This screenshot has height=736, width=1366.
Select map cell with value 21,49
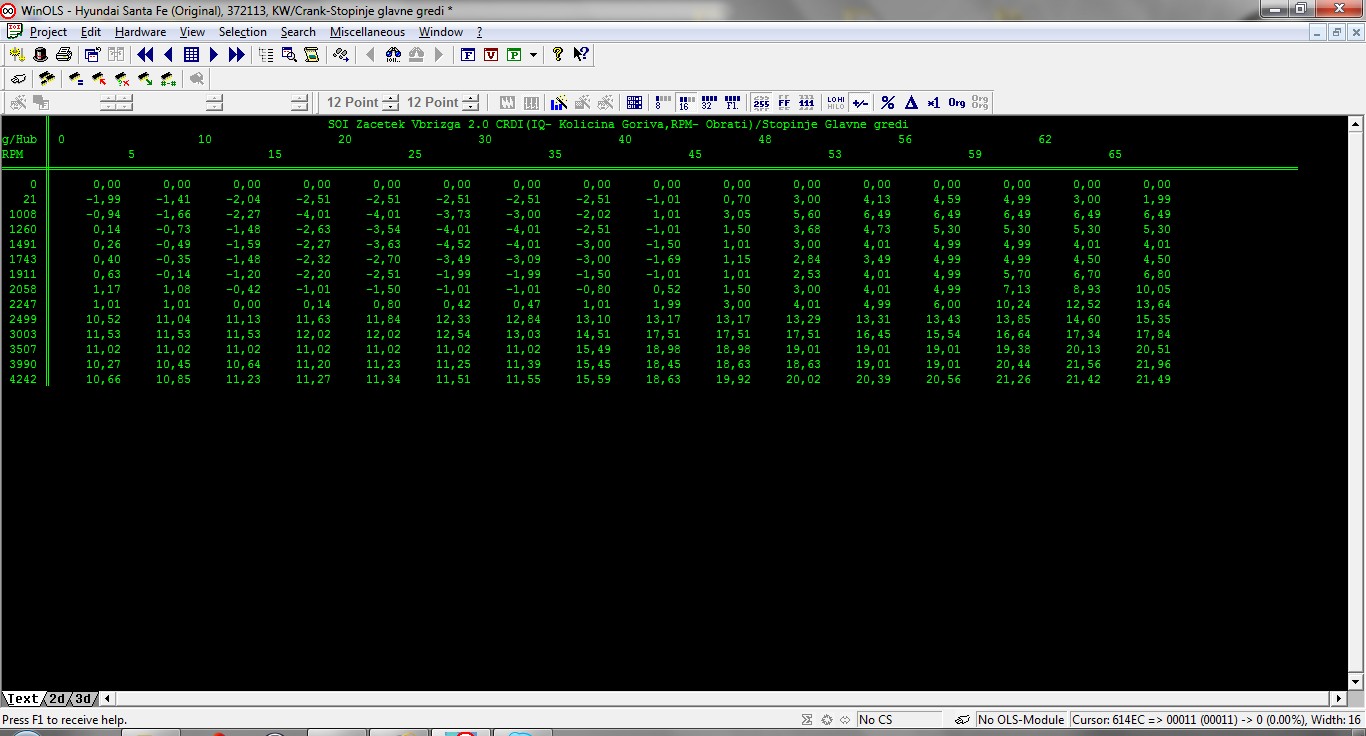1156,379
